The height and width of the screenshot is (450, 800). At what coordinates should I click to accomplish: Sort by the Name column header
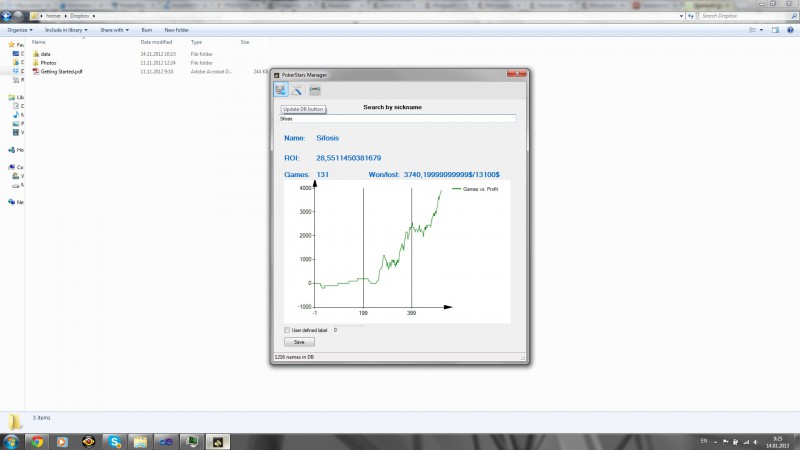(39, 42)
